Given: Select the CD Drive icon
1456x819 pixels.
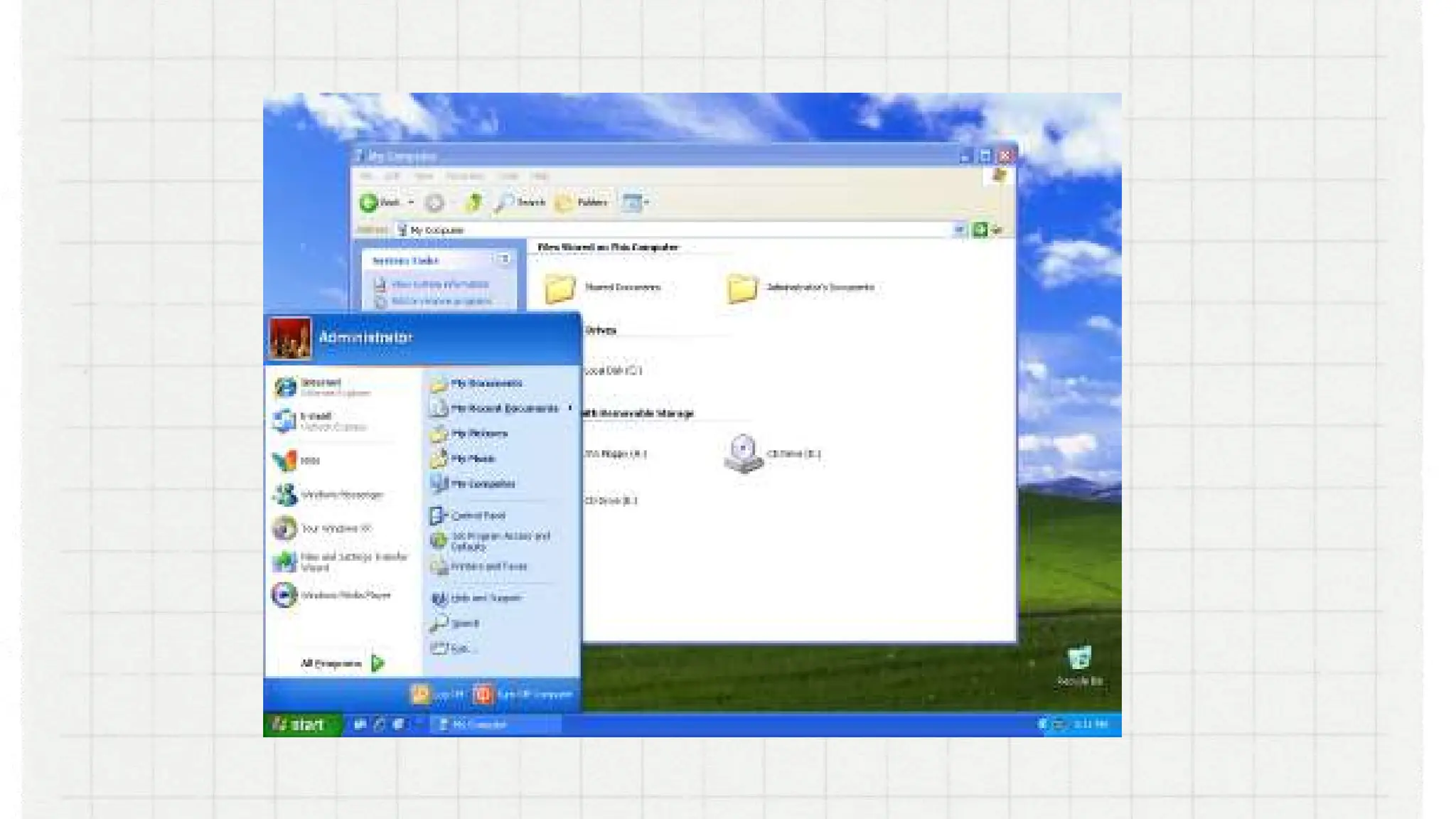Looking at the screenshot, I should click(743, 453).
